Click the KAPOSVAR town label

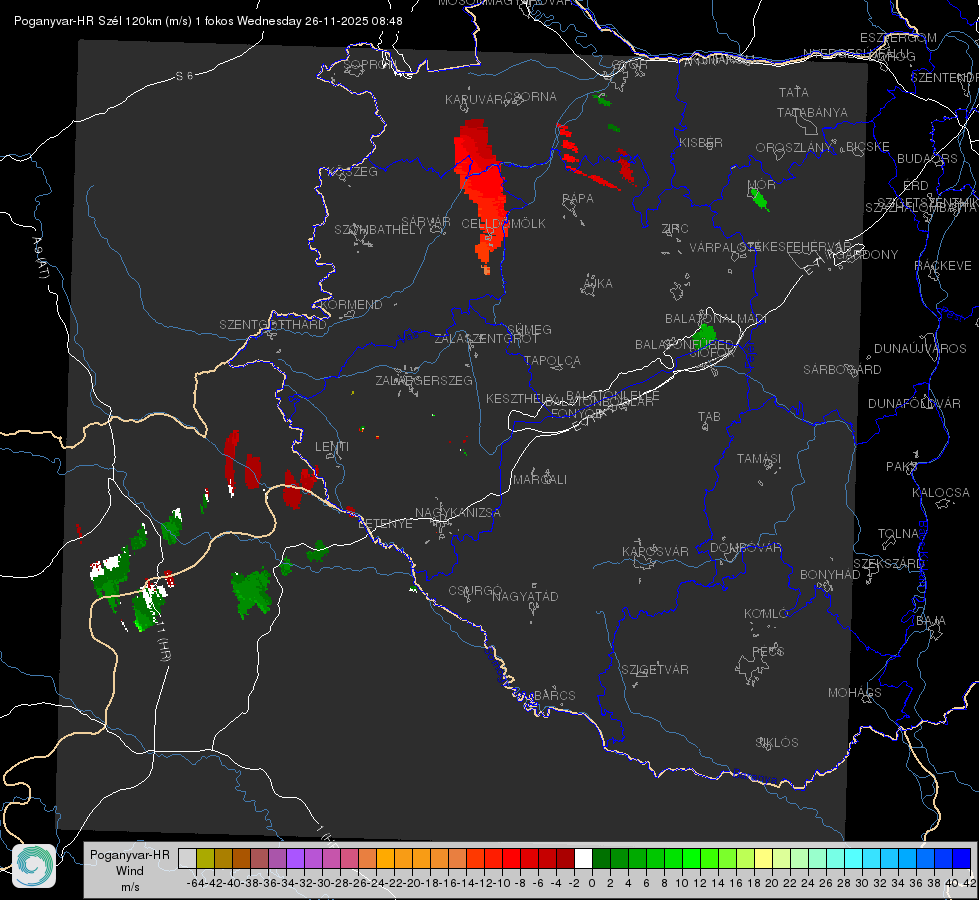(x=655, y=551)
